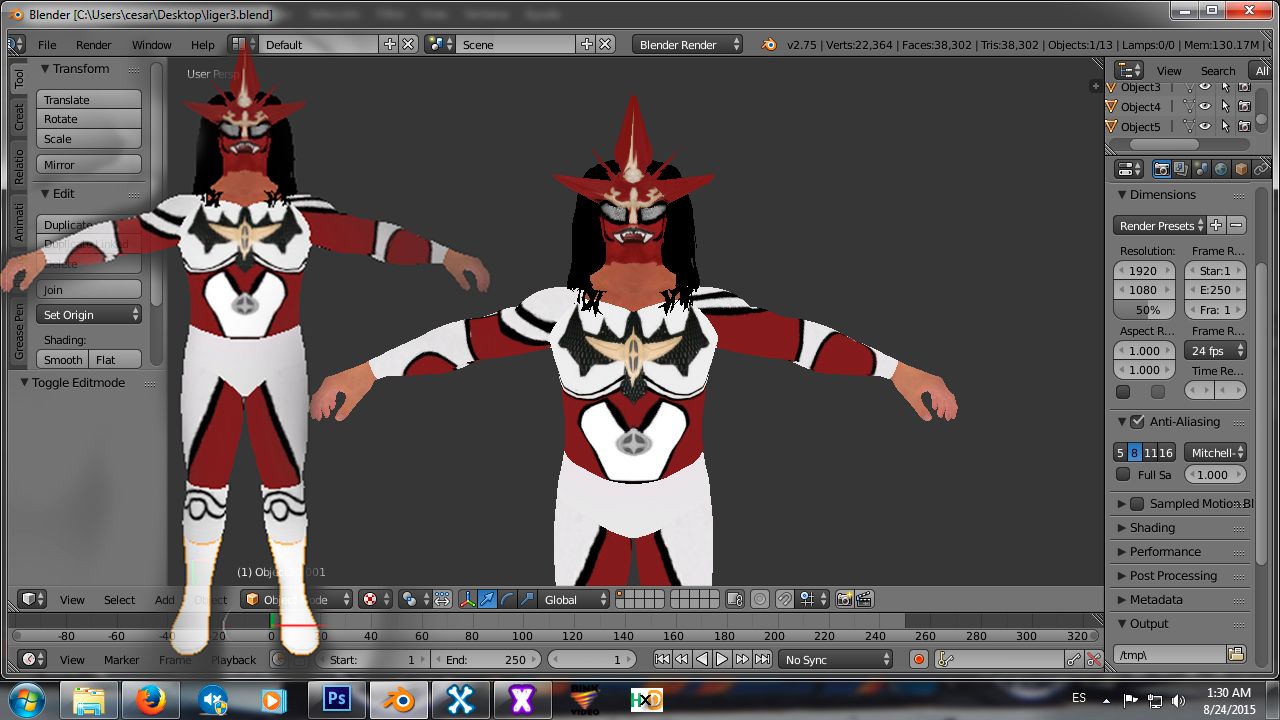Toggle the Full Sample checkbox
Viewport: 1280px width, 720px height.
pyautogui.click(x=1123, y=474)
